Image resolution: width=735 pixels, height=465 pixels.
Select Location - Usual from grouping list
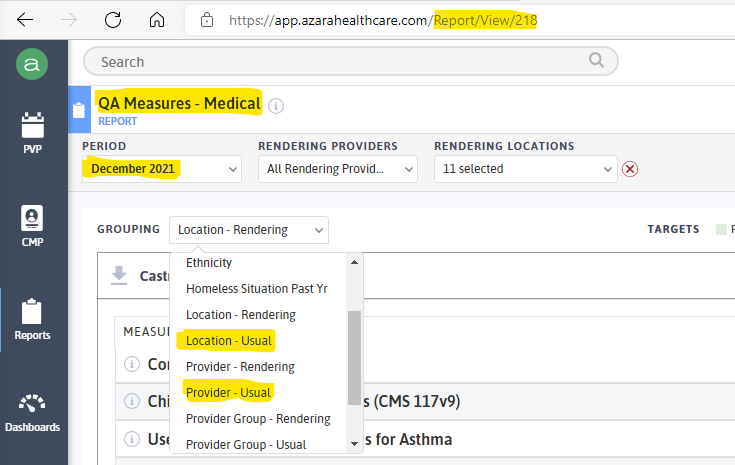click(x=229, y=341)
